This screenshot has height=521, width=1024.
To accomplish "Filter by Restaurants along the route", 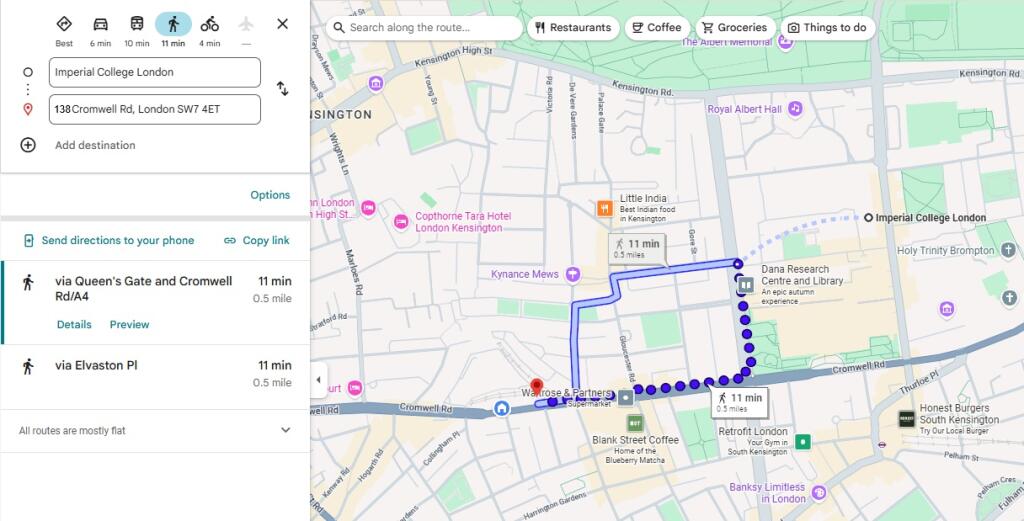I will (573, 27).
